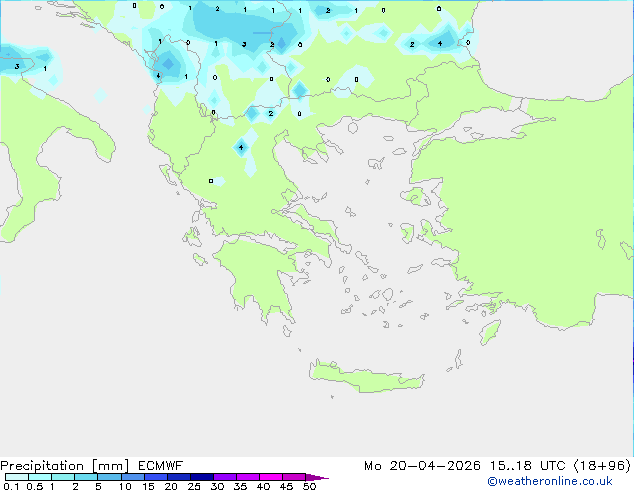Click legend tick label "50"
The width and height of the screenshot is (634, 490).
pos(309,486)
